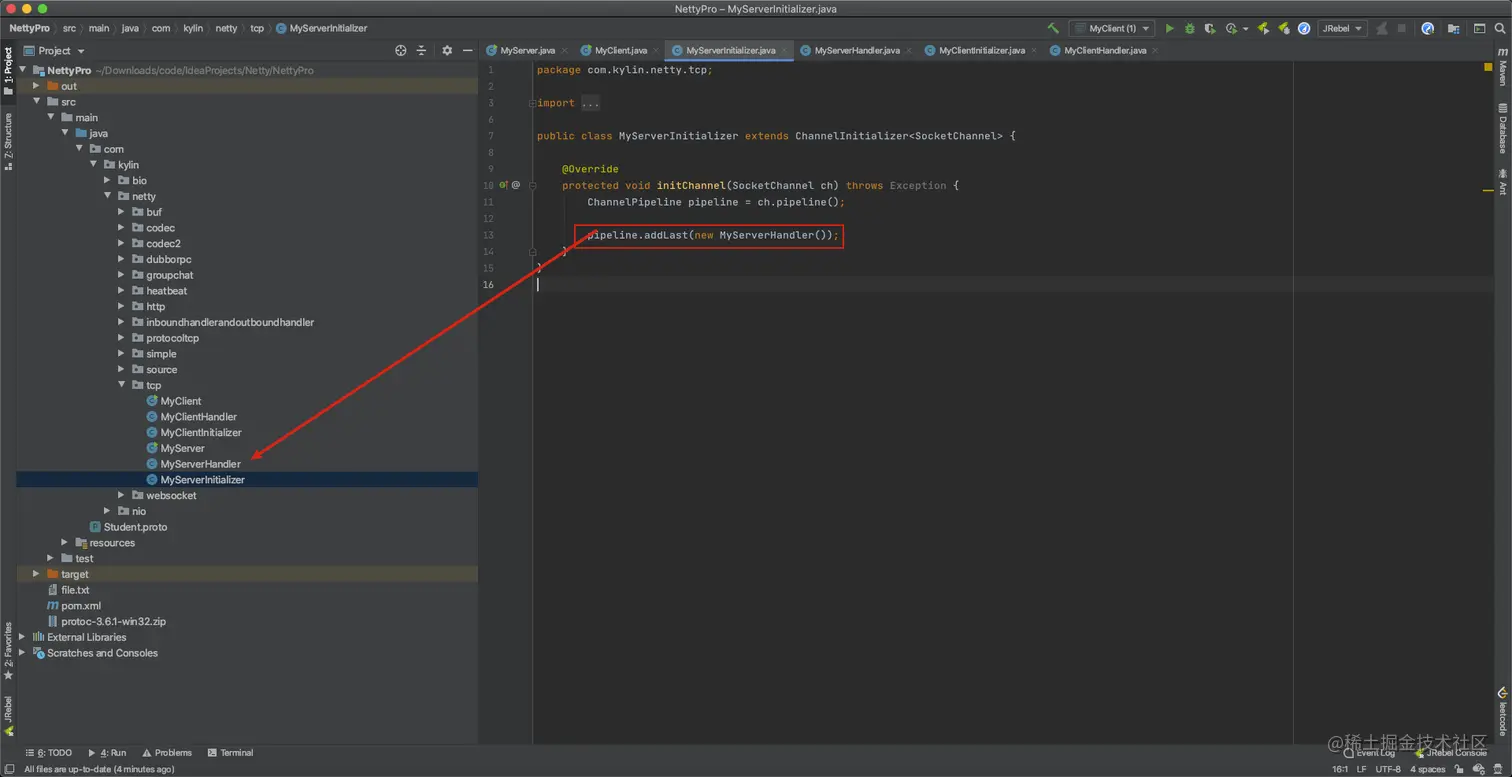Run with Coverage icon in toolbar
The image size is (1512, 777).
click(x=1210, y=29)
